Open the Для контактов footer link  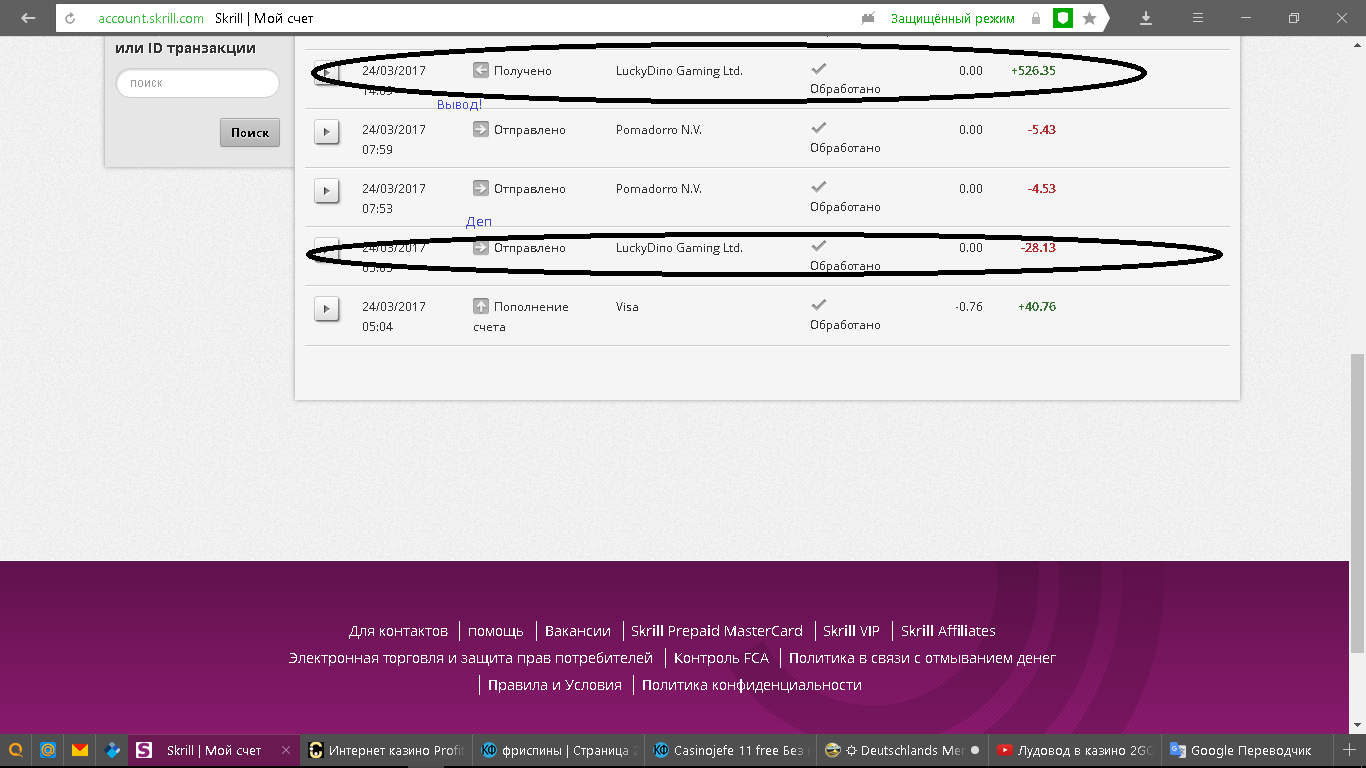click(x=398, y=631)
